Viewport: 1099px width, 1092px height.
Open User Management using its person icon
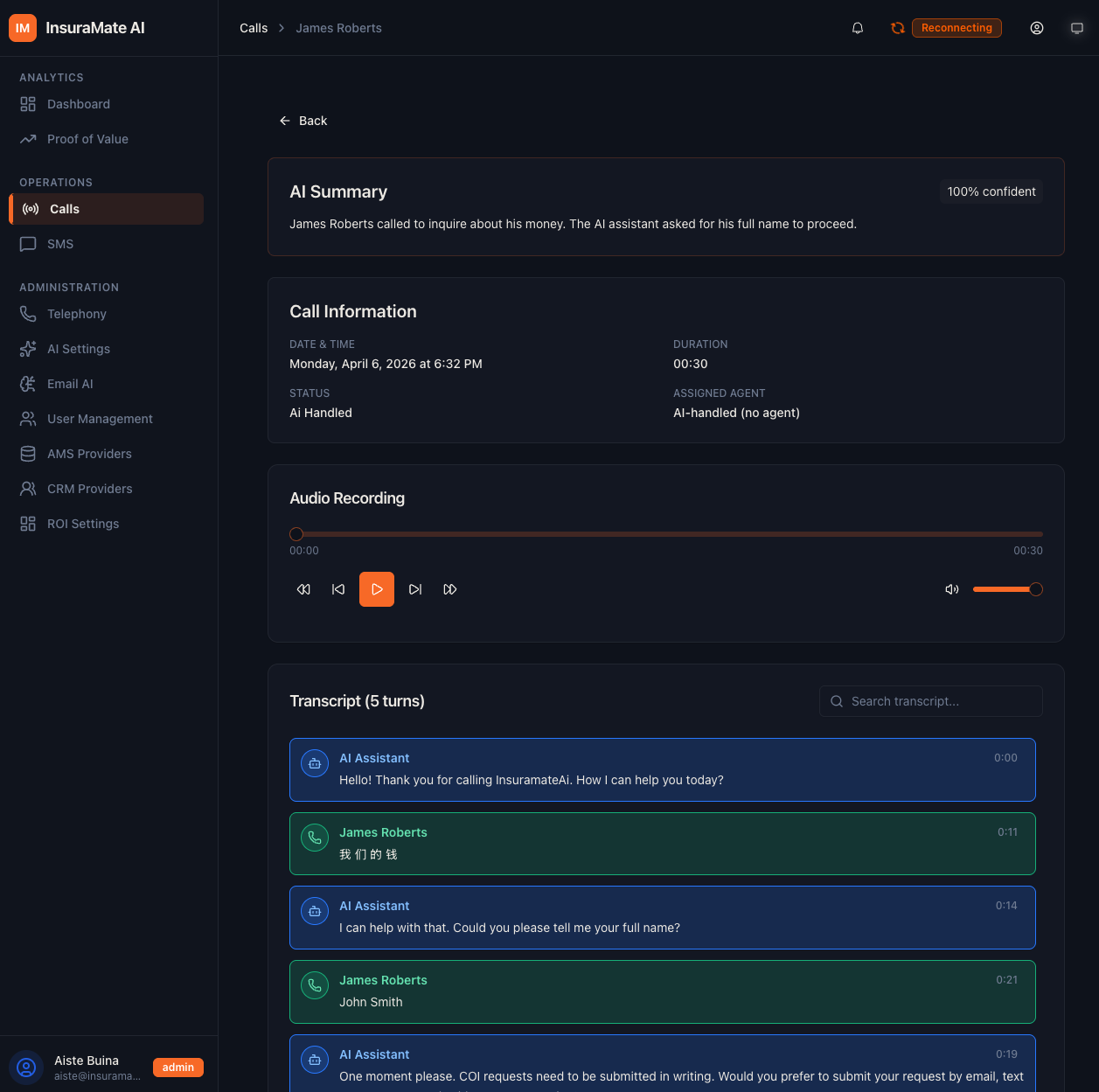tap(28, 419)
